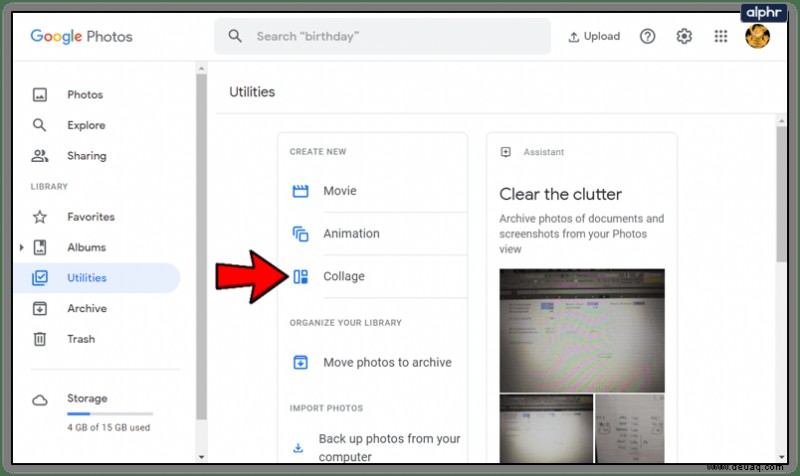
Task: Expand the Albums tree arrow
Action: [21, 247]
